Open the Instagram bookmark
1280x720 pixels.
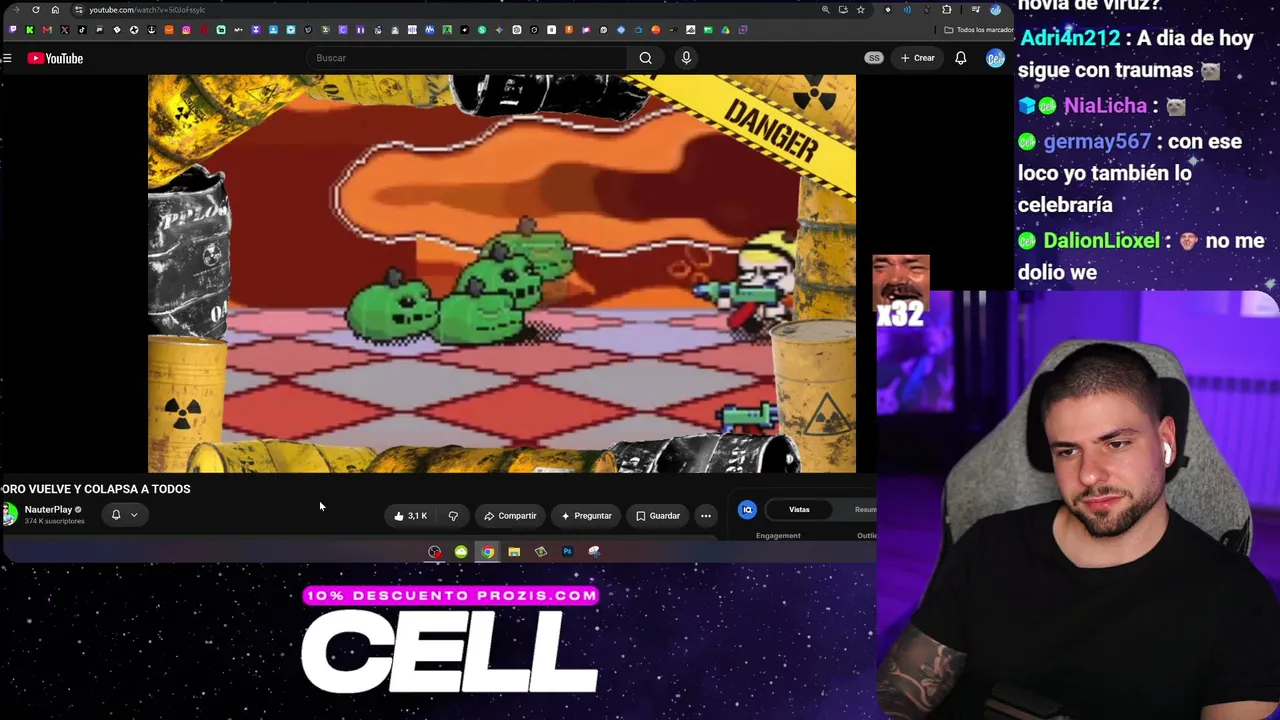point(186,30)
